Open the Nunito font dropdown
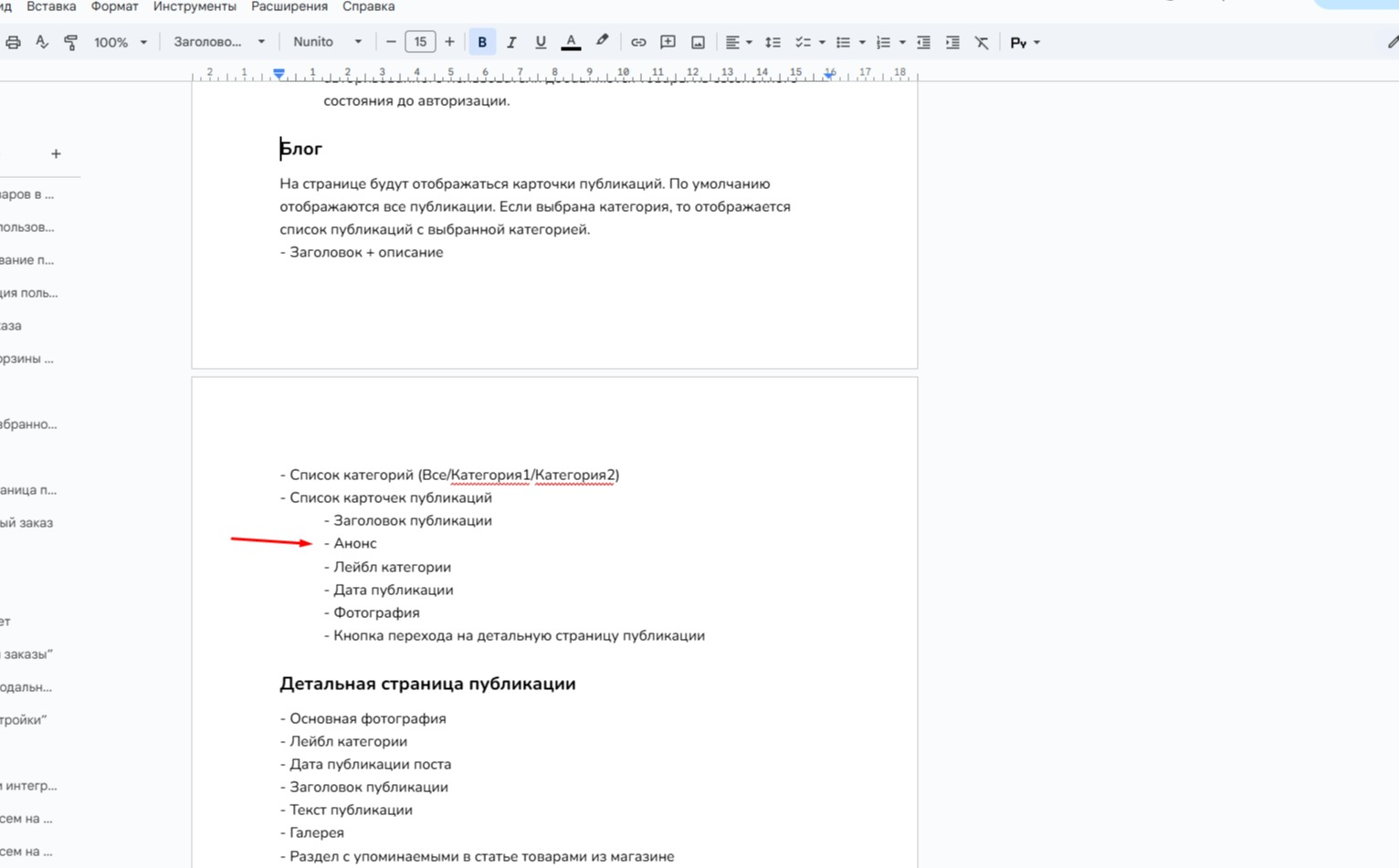Image resolution: width=1399 pixels, height=868 pixels. (327, 42)
